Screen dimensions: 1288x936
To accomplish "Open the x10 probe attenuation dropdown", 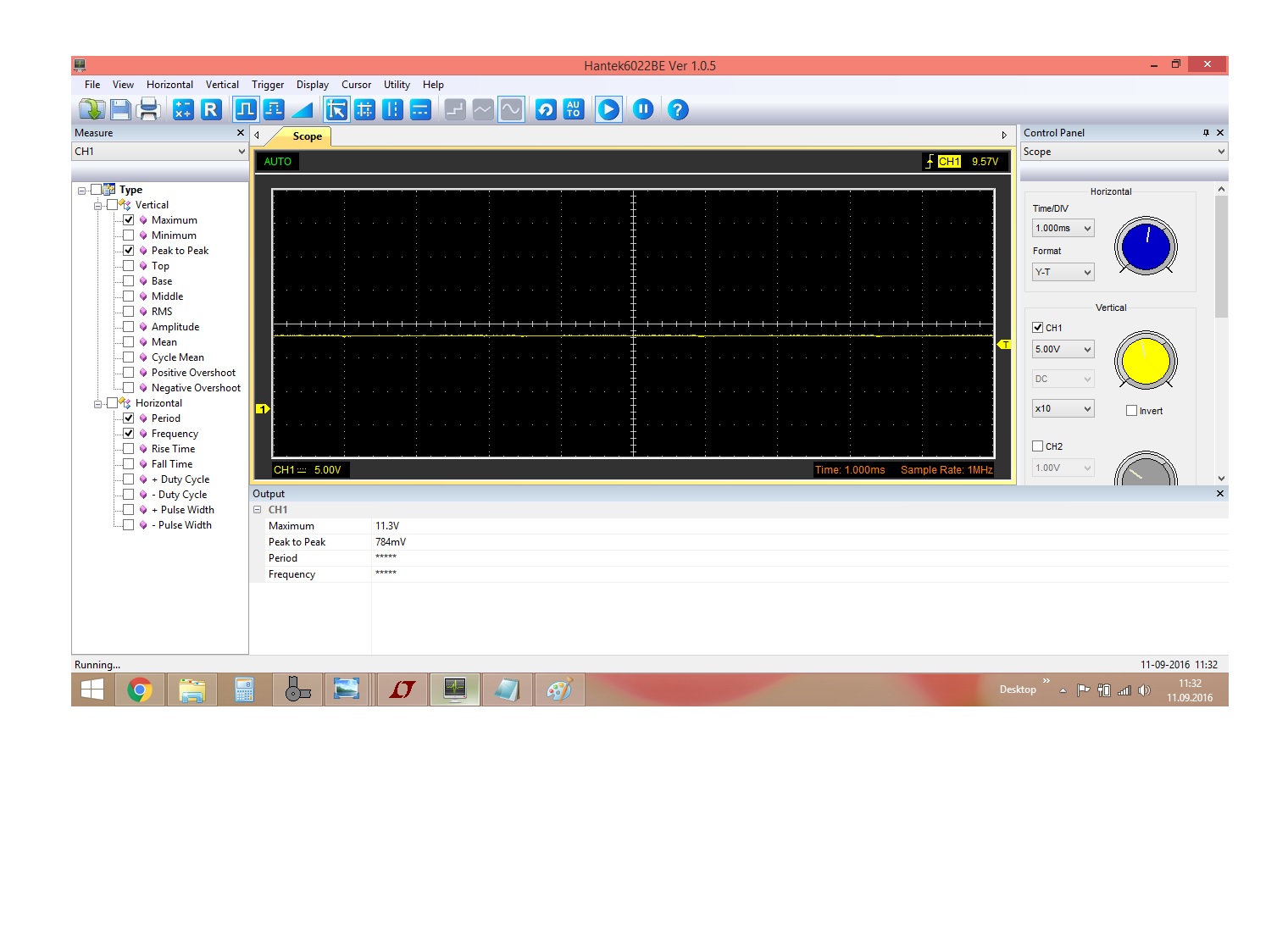I will 1063,408.
